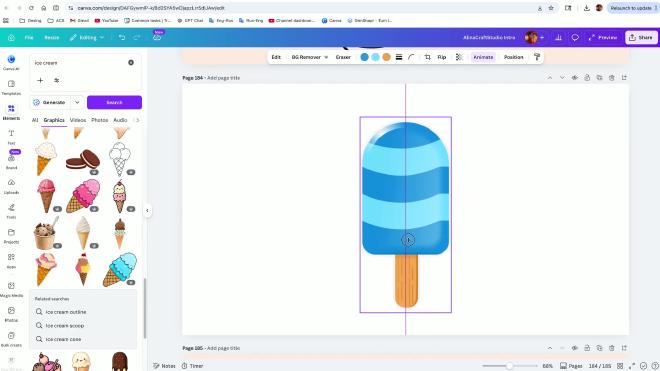
Task: Open the Resize menu
Action: [52, 37]
